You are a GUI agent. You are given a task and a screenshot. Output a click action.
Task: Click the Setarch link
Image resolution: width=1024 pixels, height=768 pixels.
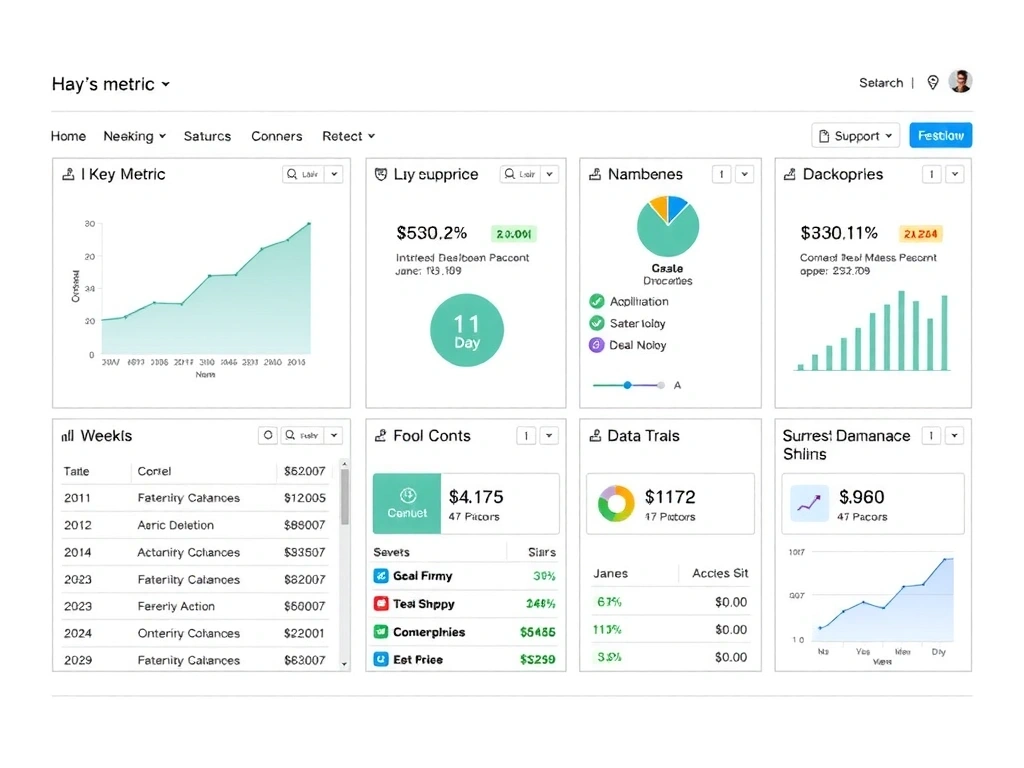(880, 83)
